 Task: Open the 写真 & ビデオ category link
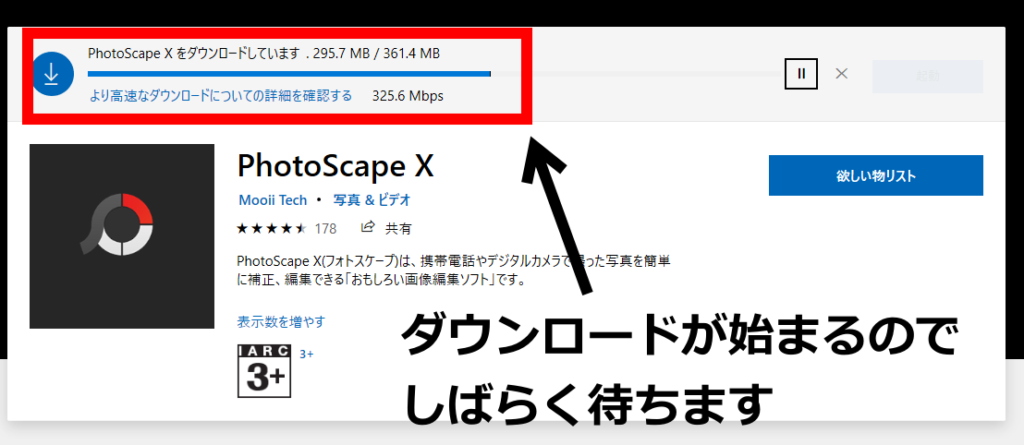(372, 199)
